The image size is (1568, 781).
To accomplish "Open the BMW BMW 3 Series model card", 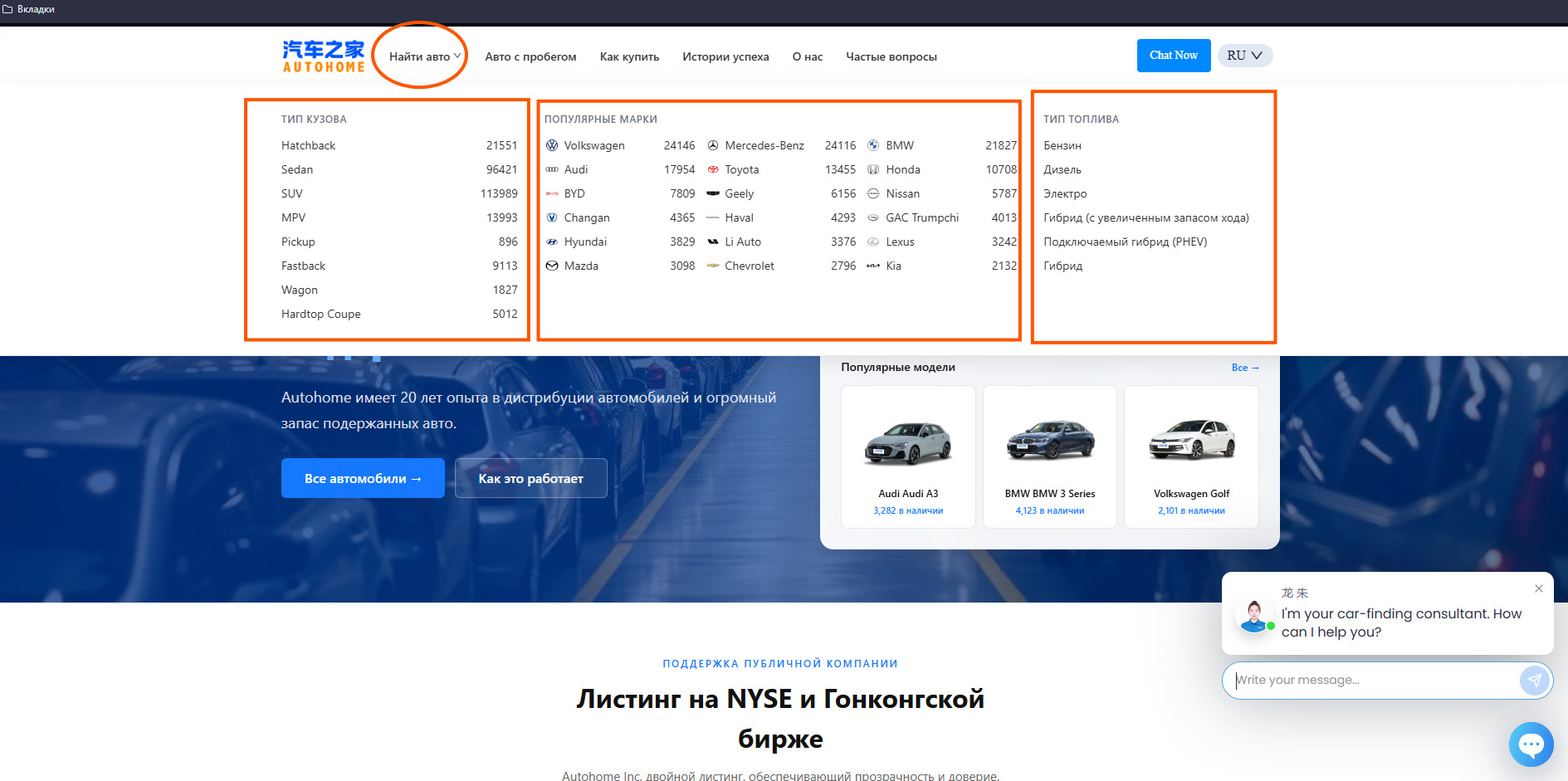I will click(1050, 456).
